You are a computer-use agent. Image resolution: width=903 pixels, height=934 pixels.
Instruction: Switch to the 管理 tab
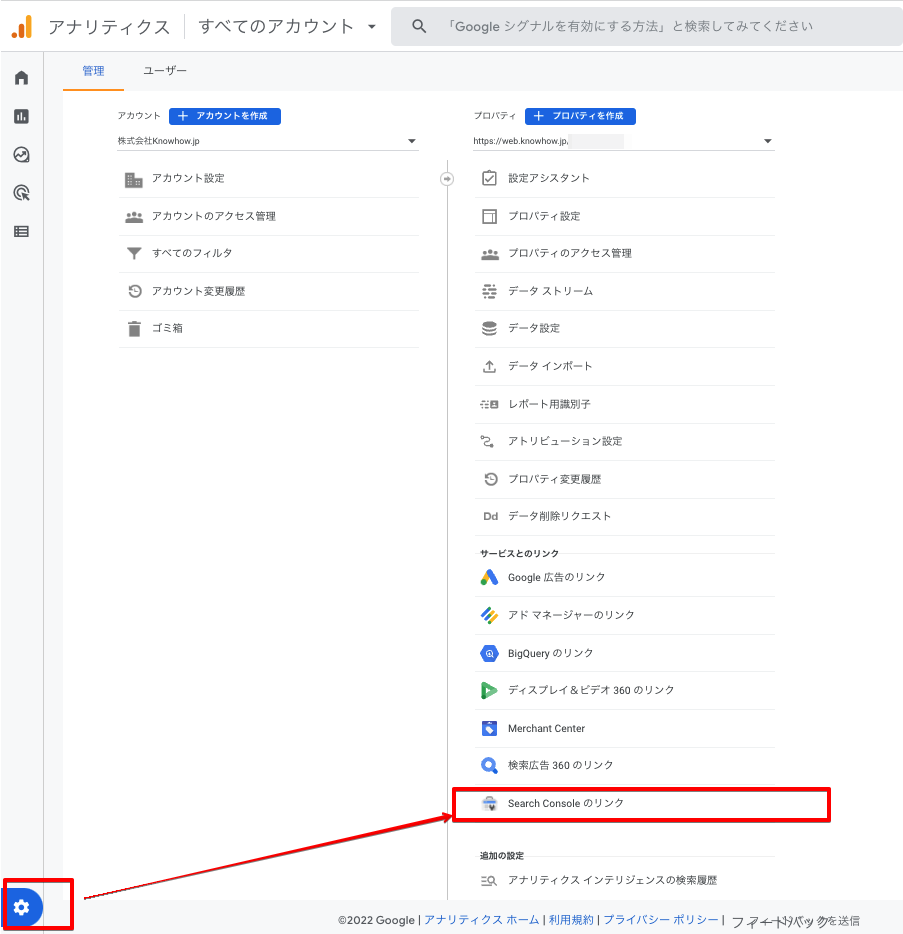(x=94, y=71)
